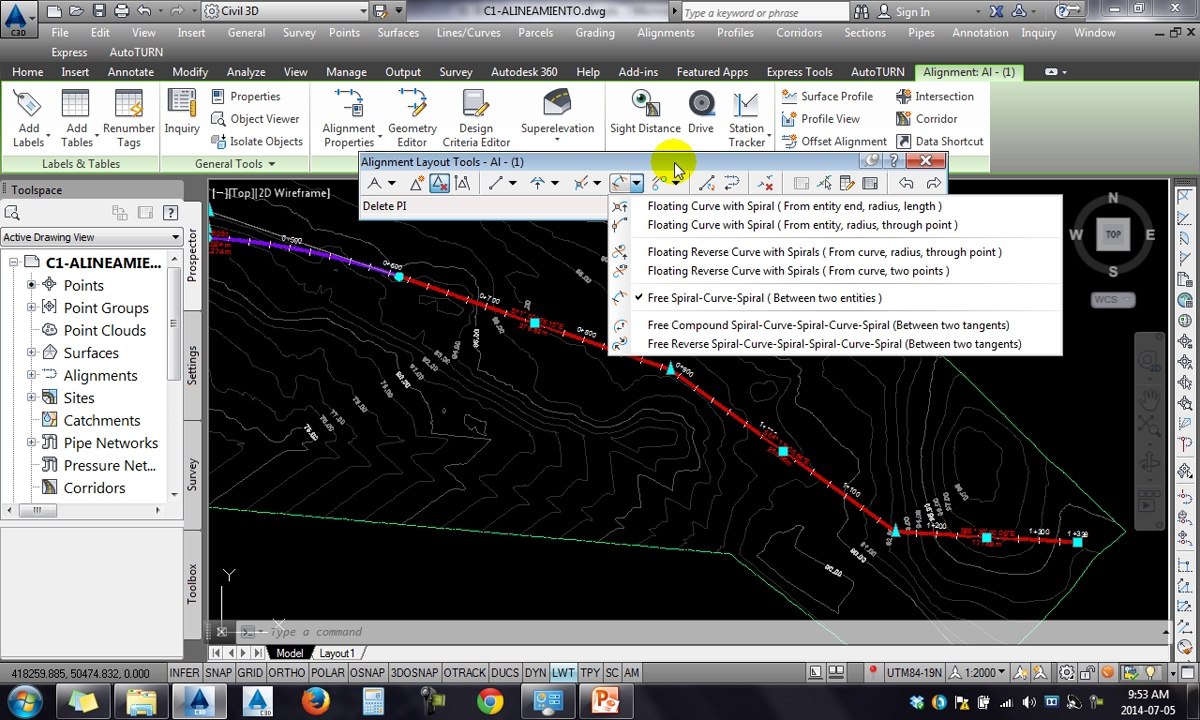The width and height of the screenshot is (1200, 720).
Task: Open the Station Tracker tool
Action: tap(746, 118)
